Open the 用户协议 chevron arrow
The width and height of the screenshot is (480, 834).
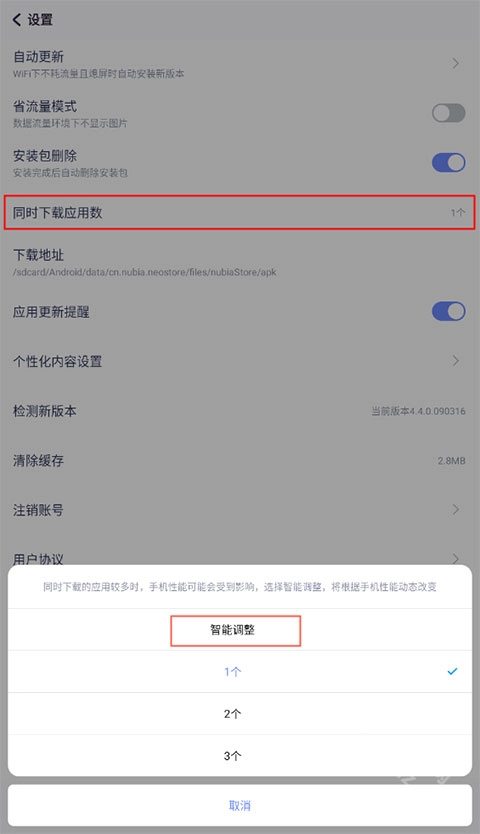[456, 558]
